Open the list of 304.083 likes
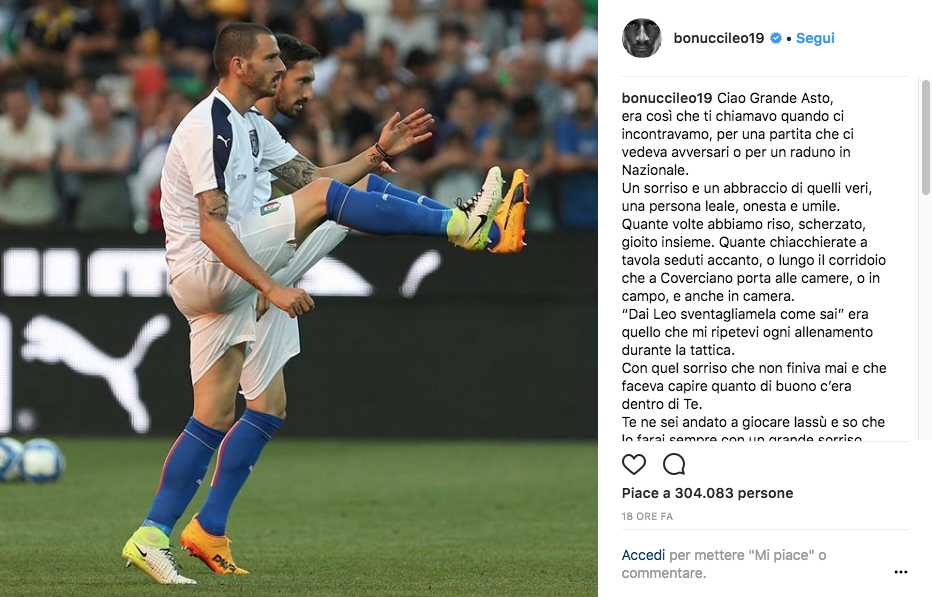Viewport: 932px width, 597px height. (x=707, y=493)
